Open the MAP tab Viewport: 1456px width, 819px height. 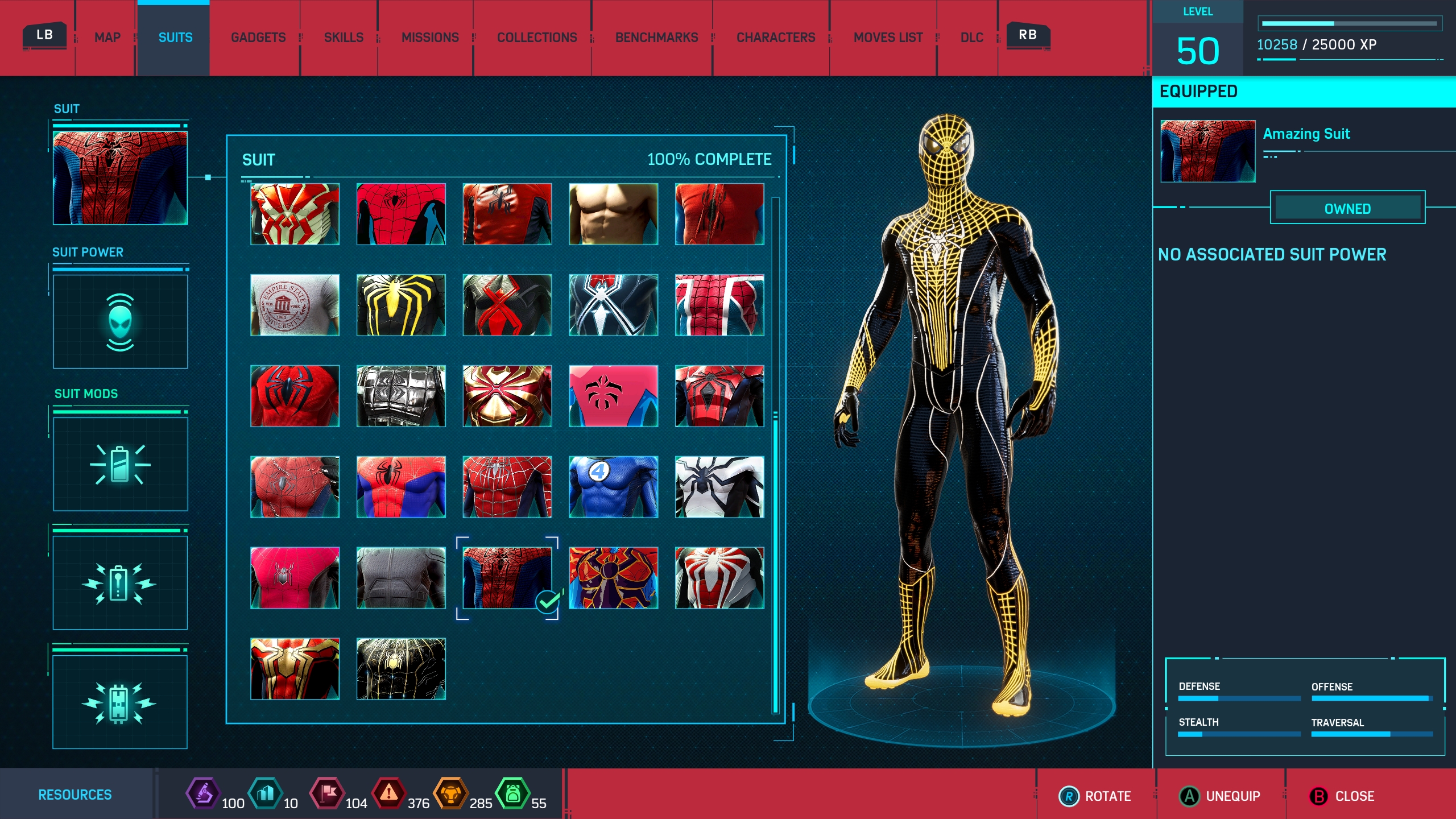107,38
